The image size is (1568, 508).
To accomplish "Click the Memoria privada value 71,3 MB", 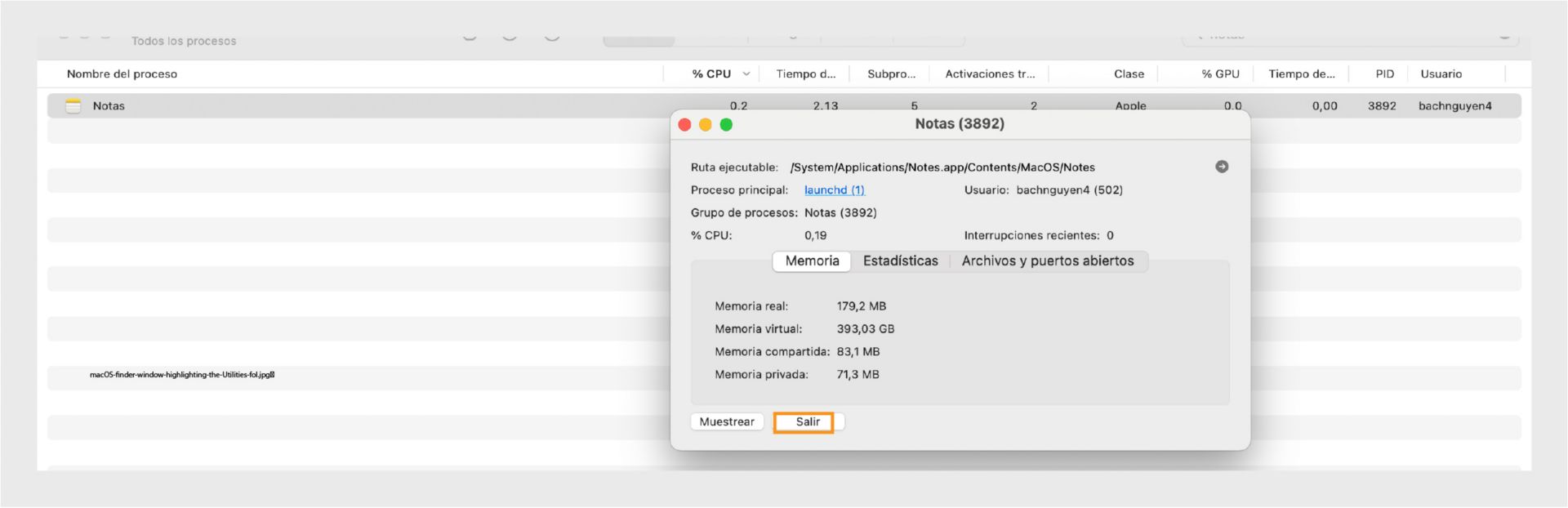I will (857, 375).
